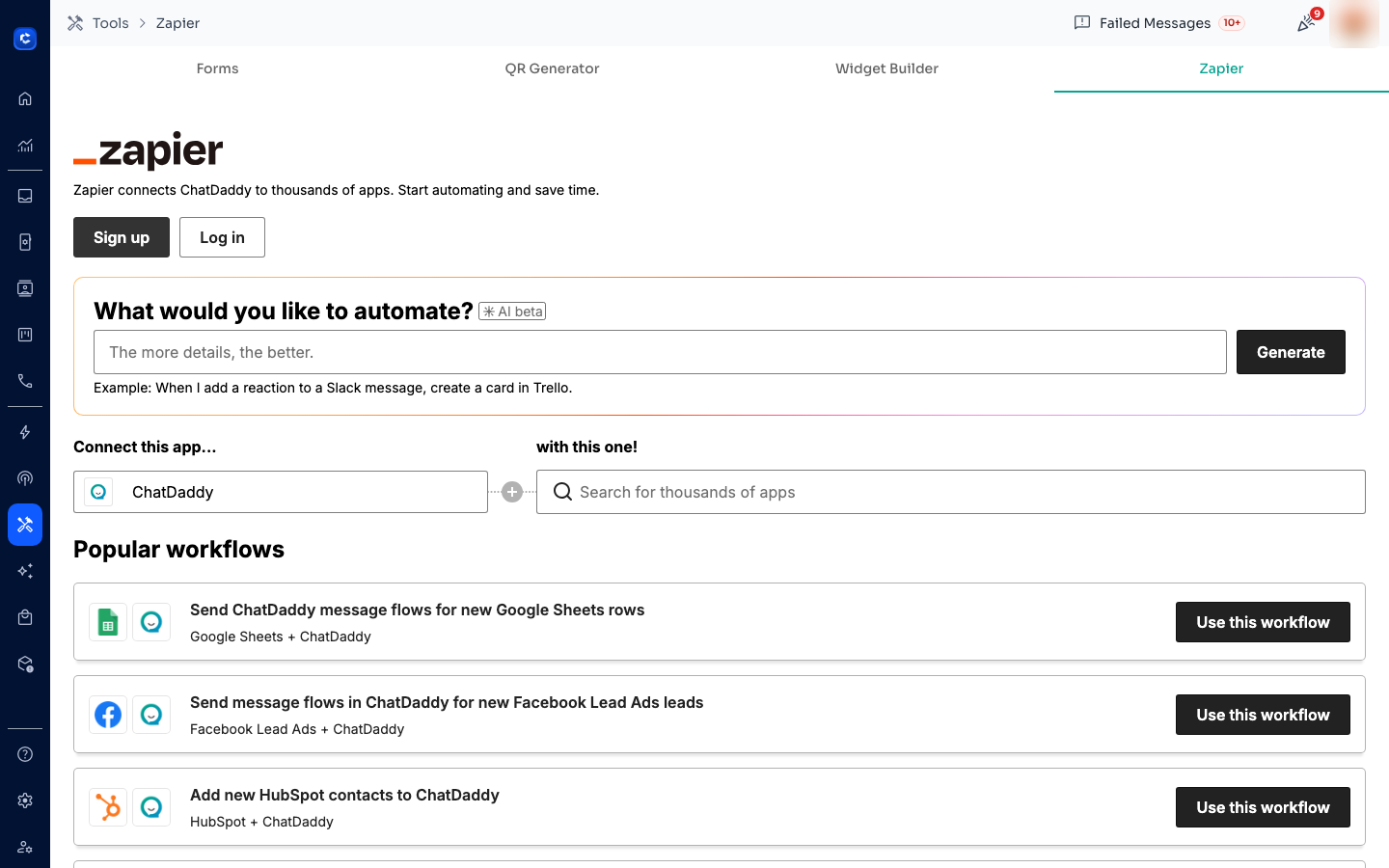Open the lightning bolt automation icon
The image size is (1389, 868).
[x=25, y=432]
